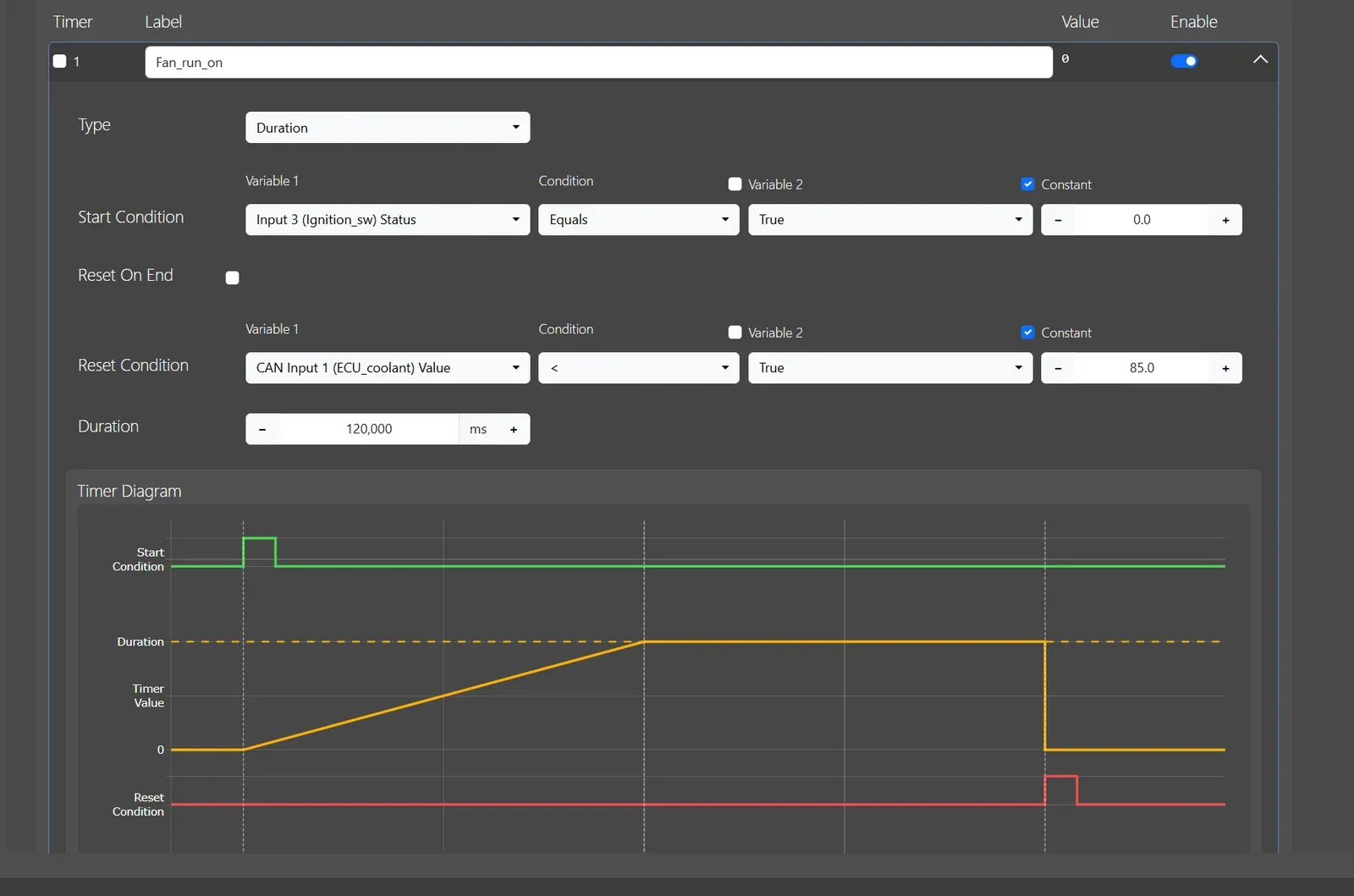Uncheck Constant box for Start Condition
The width and height of the screenshot is (1354, 896).
1027,184
